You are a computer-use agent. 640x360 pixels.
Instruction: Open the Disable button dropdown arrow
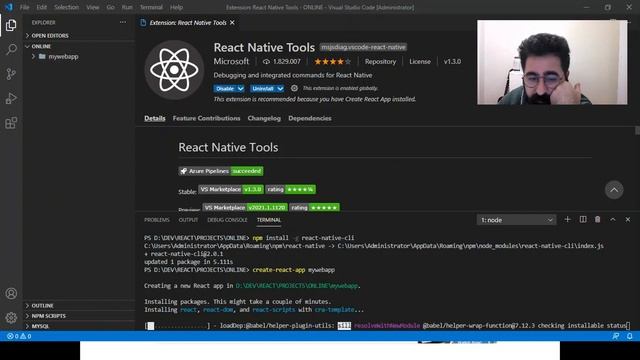pyautogui.click(x=240, y=88)
